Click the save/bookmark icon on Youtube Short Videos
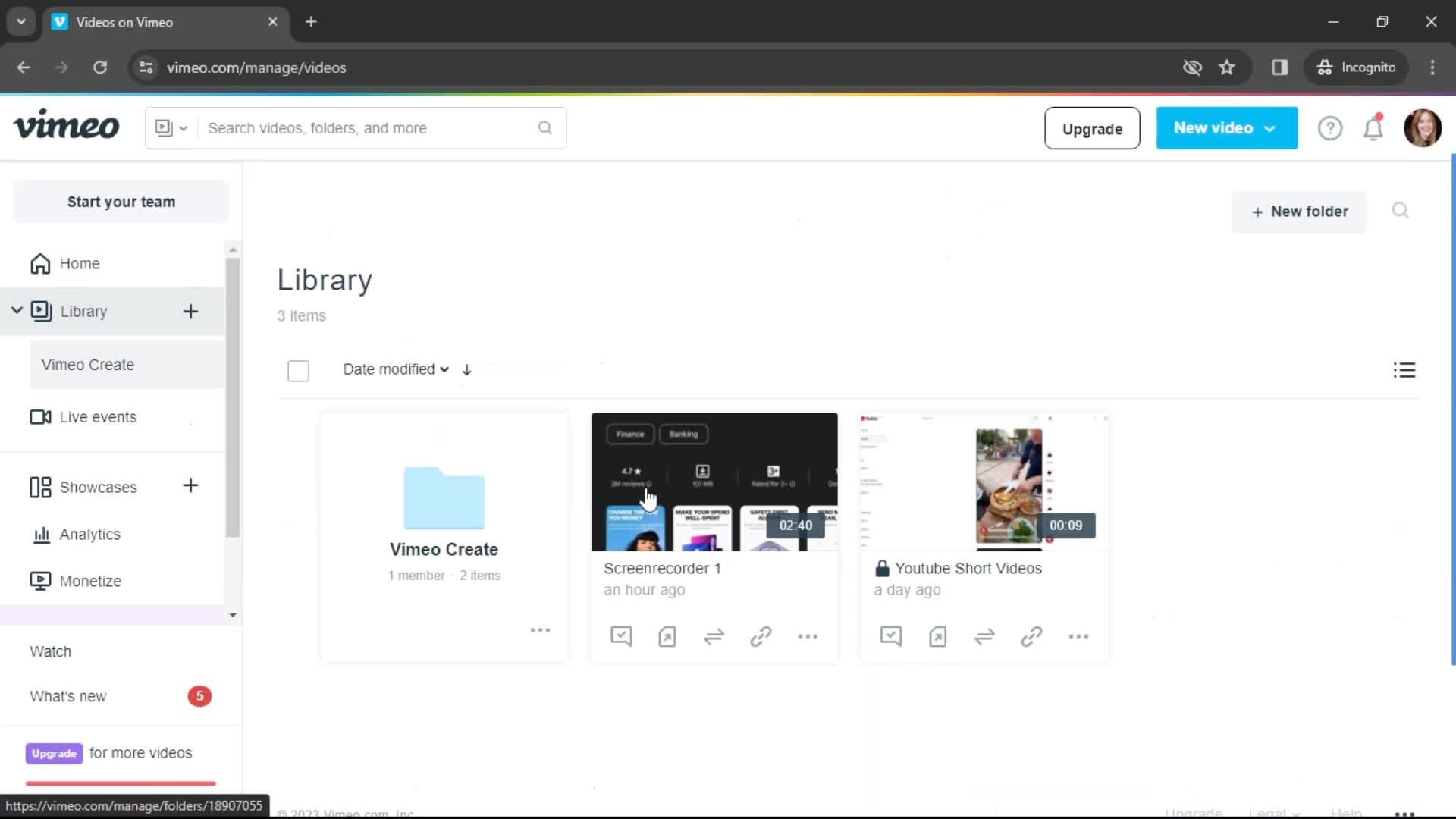The image size is (1456, 819). (x=939, y=636)
